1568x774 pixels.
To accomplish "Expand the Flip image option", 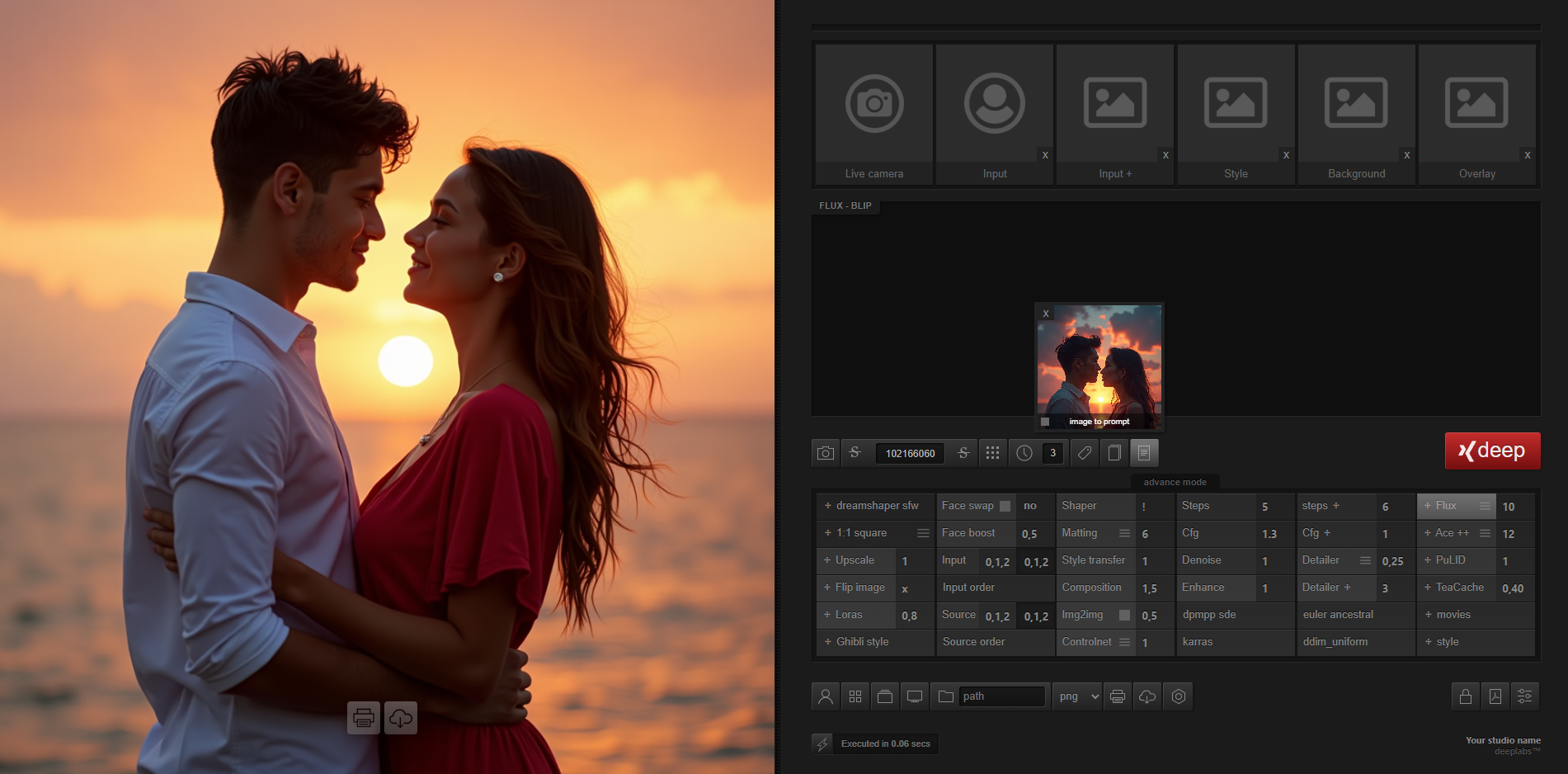I will coord(855,588).
